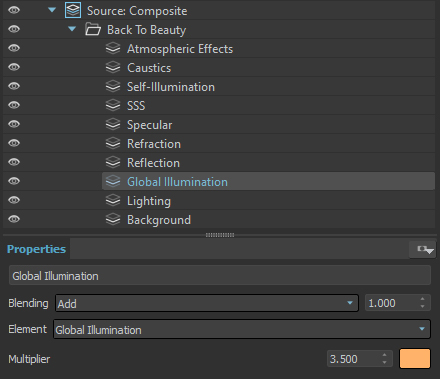Open the Element dropdown for Global Illumination

(242, 329)
